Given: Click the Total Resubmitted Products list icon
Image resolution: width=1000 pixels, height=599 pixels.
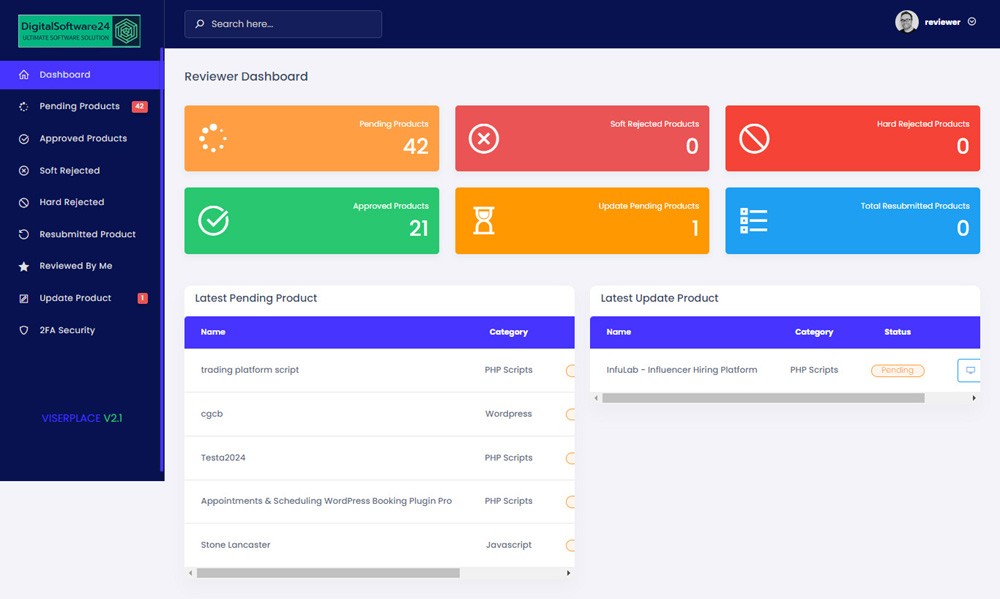Looking at the screenshot, I should (753, 221).
